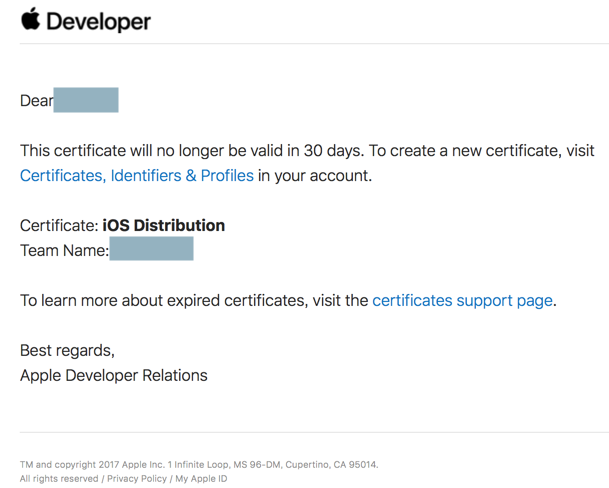Click the Certificate: label
The image size is (609, 488).
point(59,225)
